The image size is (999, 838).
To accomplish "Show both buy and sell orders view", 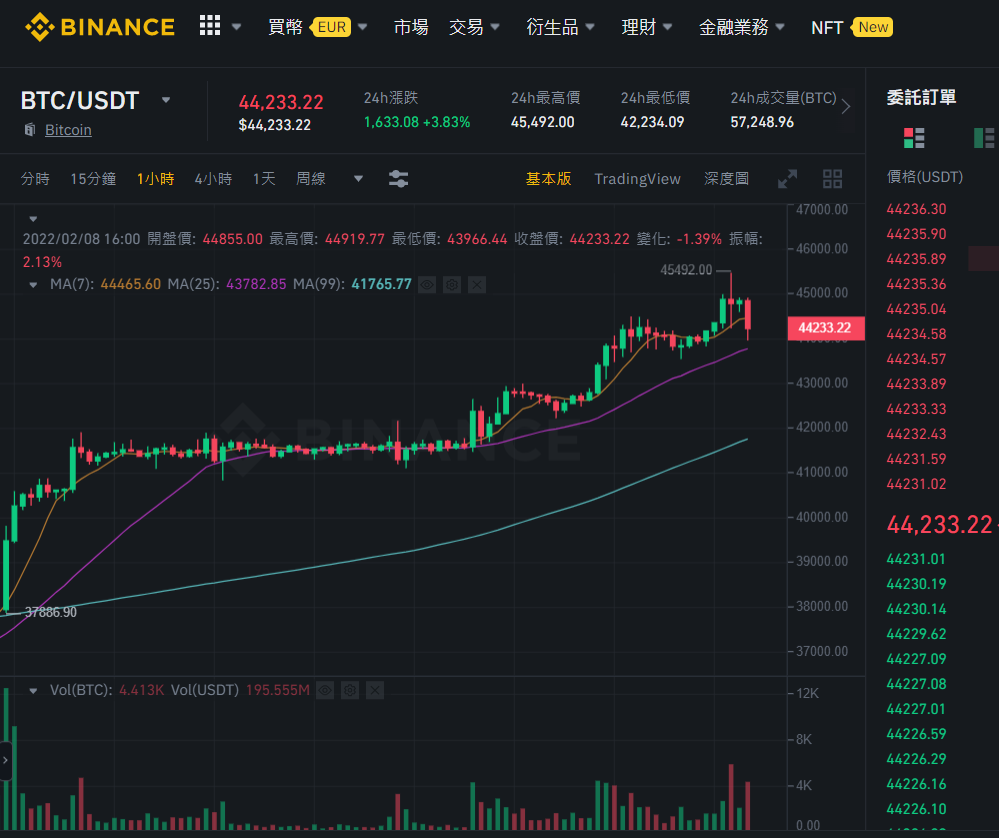I will [914, 138].
